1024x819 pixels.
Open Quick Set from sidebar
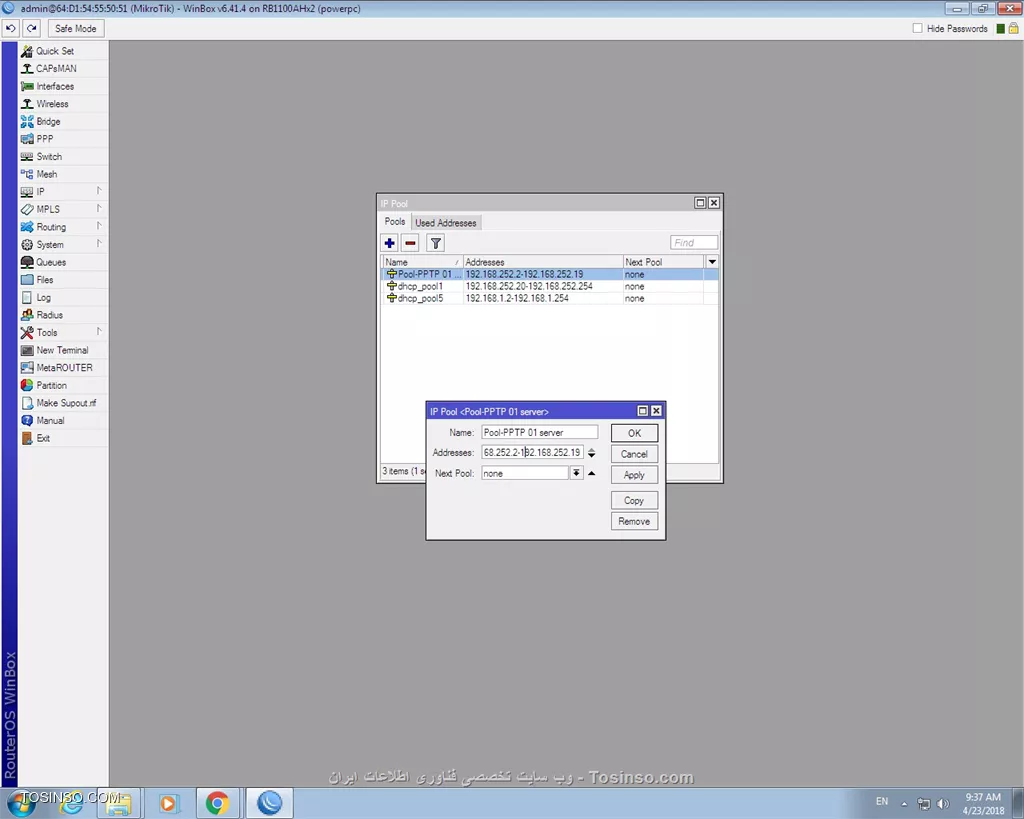55,51
